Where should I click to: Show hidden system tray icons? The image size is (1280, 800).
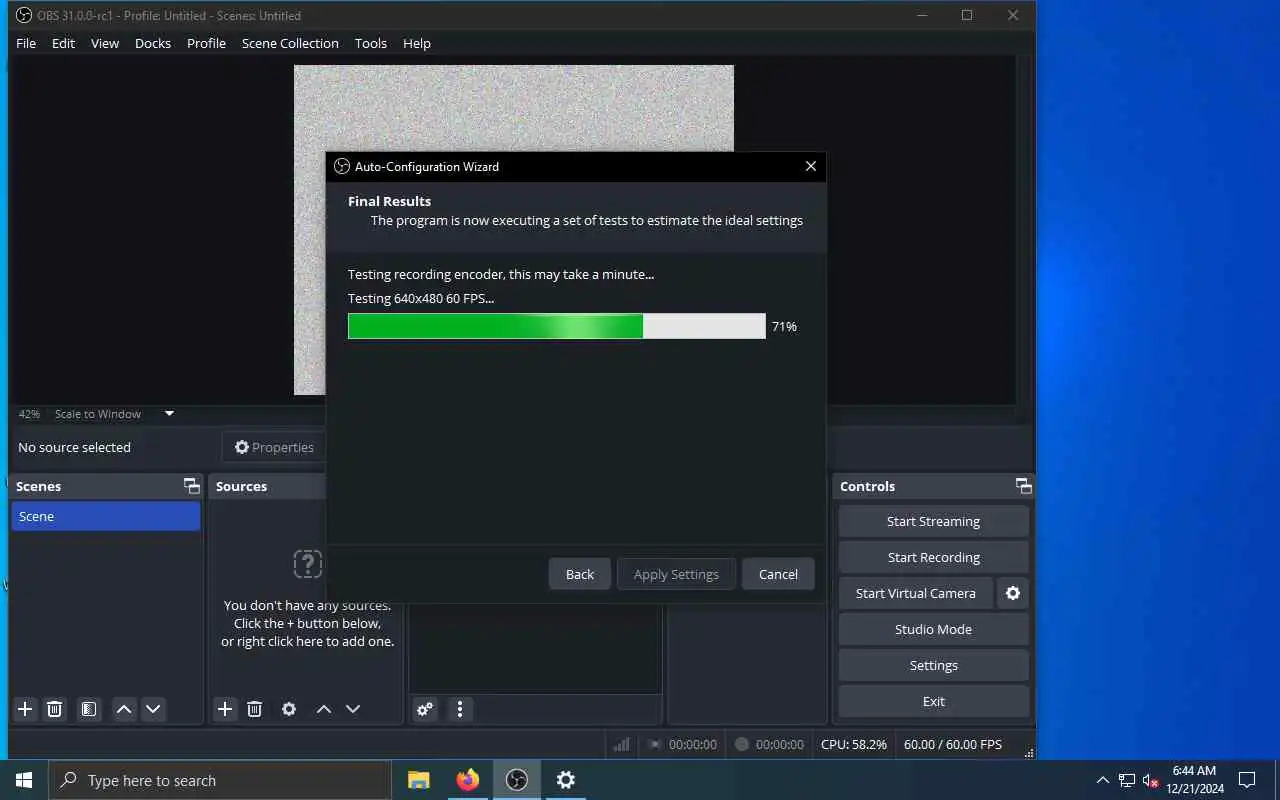click(x=1103, y=780)
